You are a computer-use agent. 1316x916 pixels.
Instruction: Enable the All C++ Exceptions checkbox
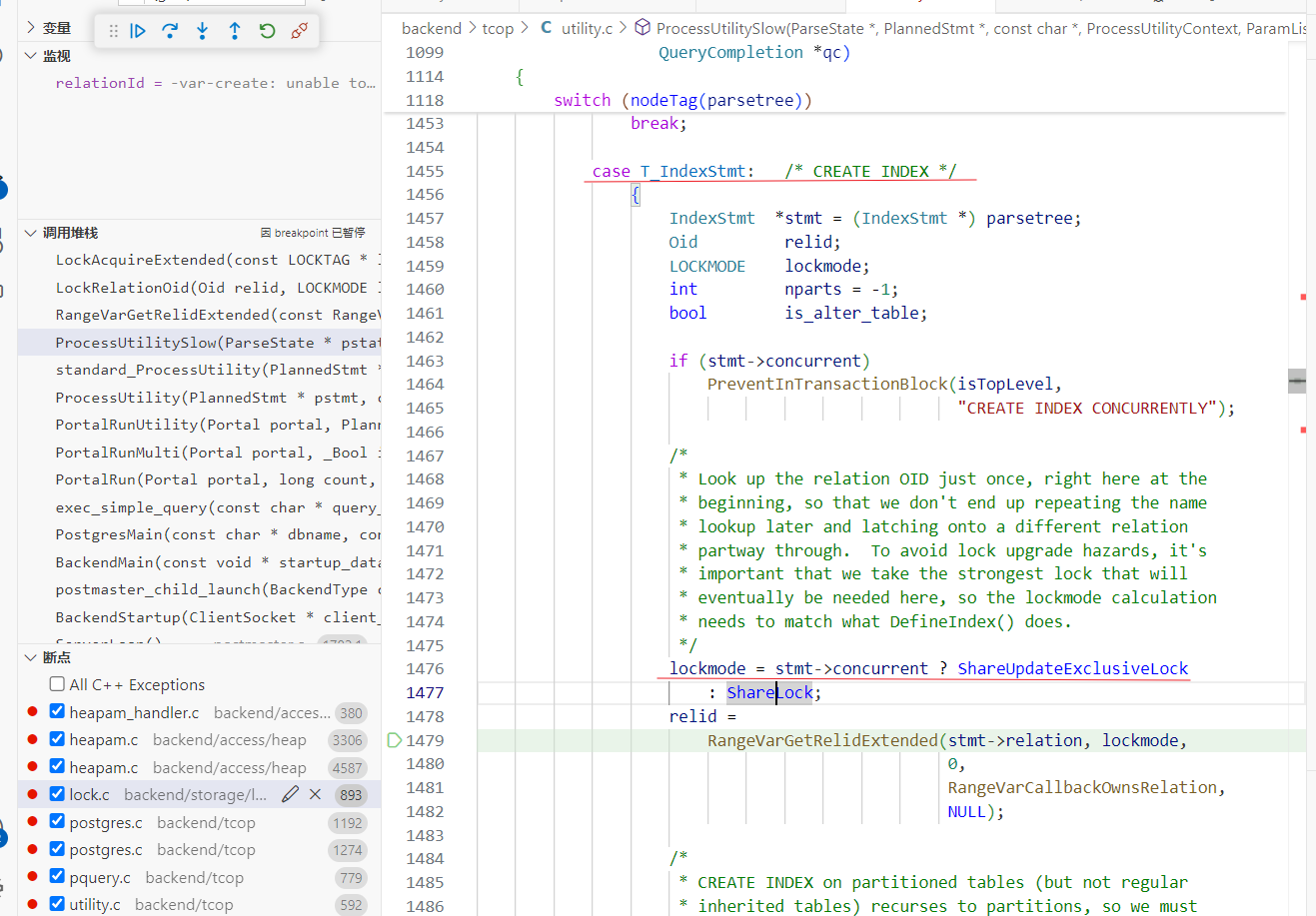[x=57, y=684]
